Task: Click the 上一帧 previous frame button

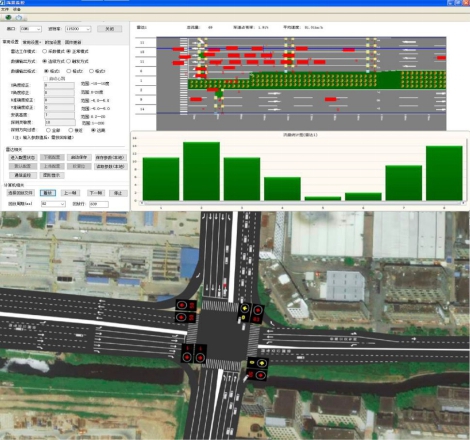Action: [70, 193]
